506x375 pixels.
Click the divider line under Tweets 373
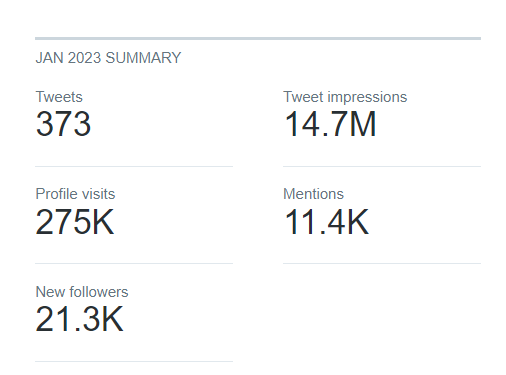[134, 166]
